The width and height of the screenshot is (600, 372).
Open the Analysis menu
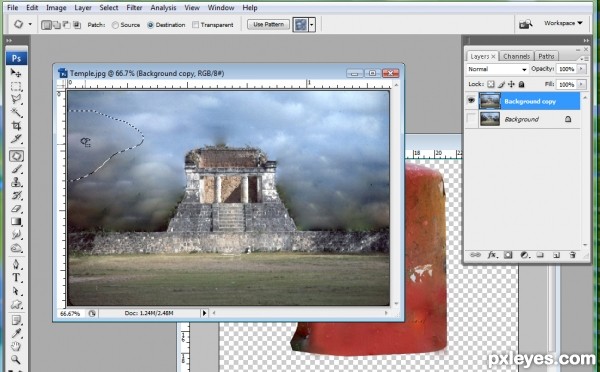click(x=163, y=8)
